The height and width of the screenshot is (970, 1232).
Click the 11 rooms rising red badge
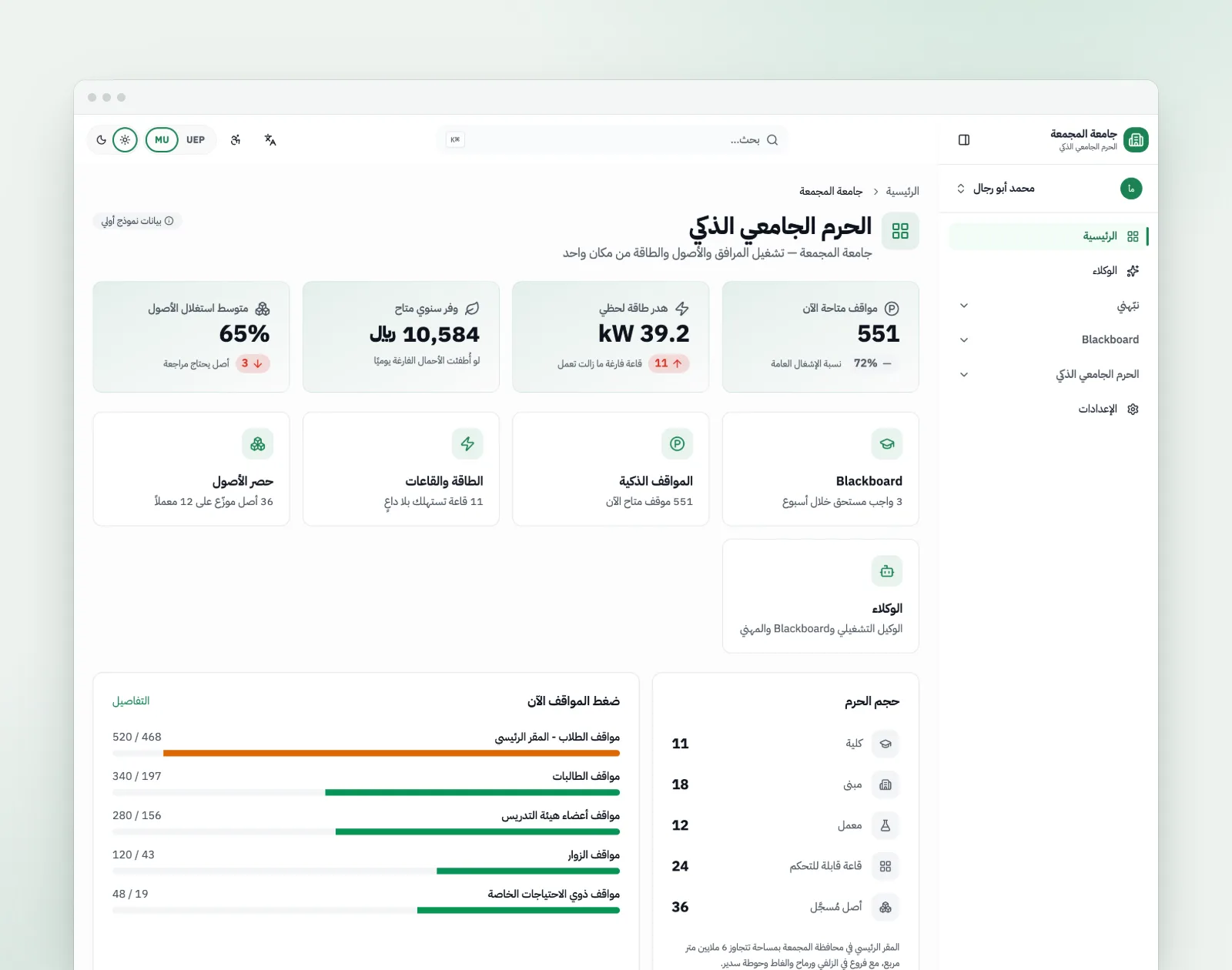[x=668, y=363]
